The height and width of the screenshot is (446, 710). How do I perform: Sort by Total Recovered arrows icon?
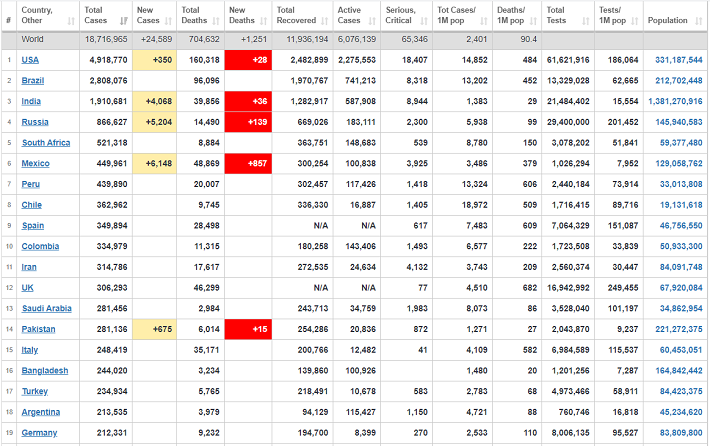click(325, 21)
